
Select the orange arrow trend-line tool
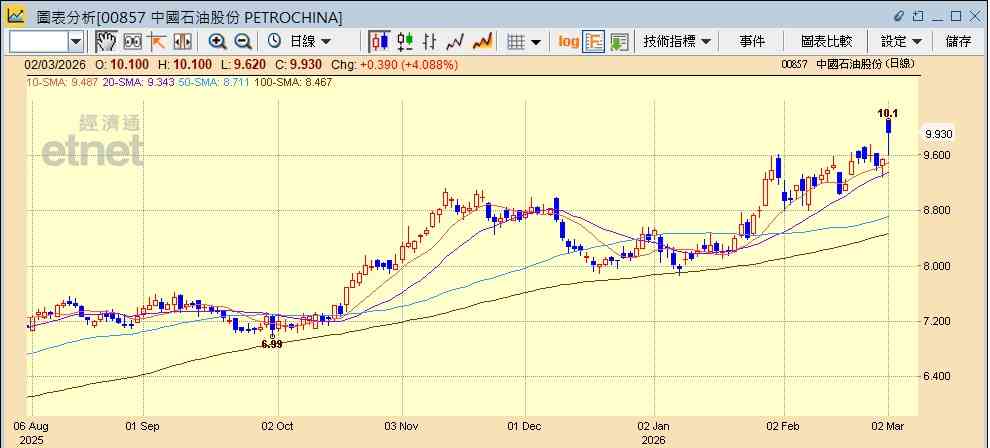click(x=157, y=42)
